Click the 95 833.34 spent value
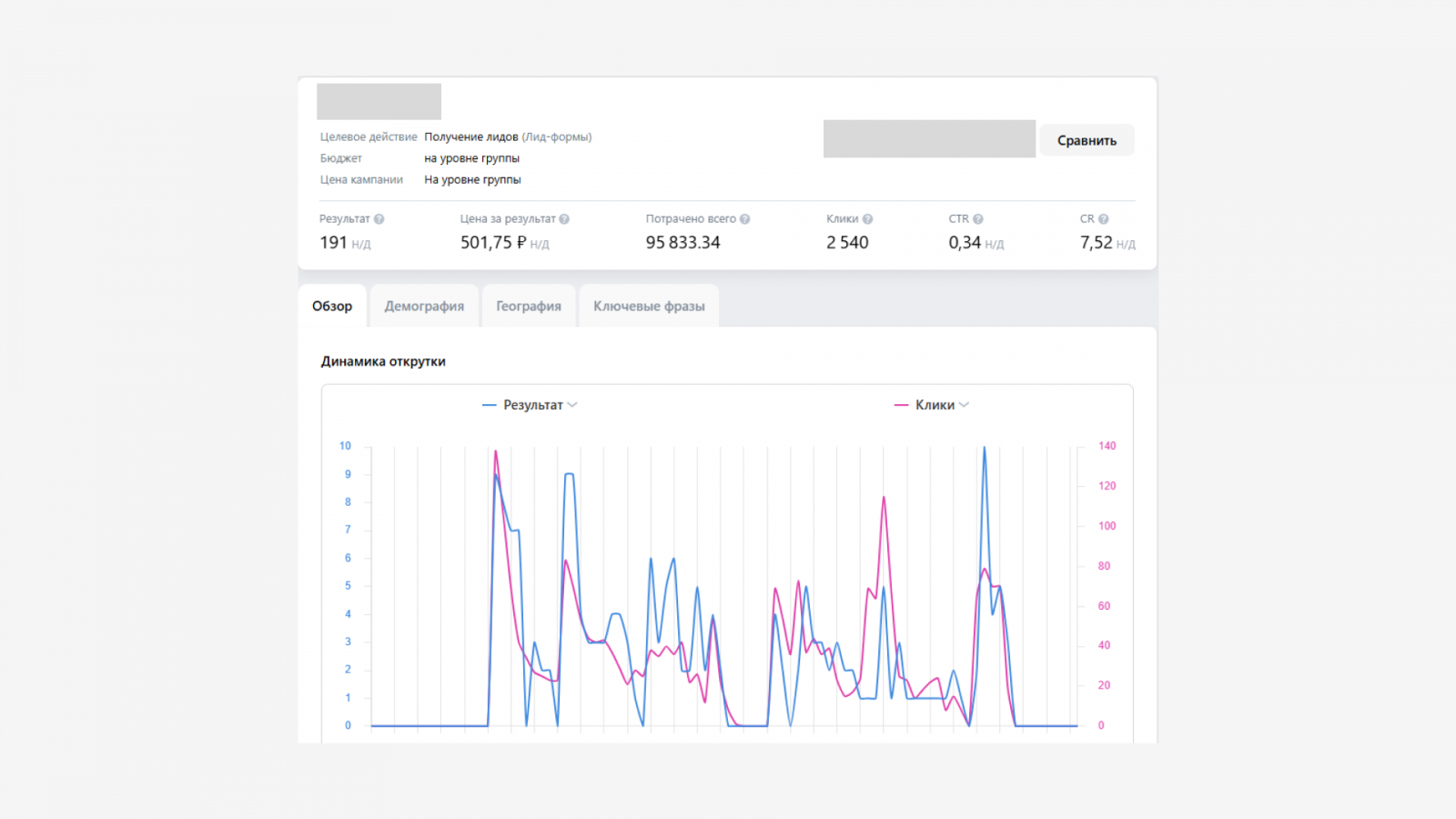The width and height of the screenshot is (1456, 819). coord(682,243)
